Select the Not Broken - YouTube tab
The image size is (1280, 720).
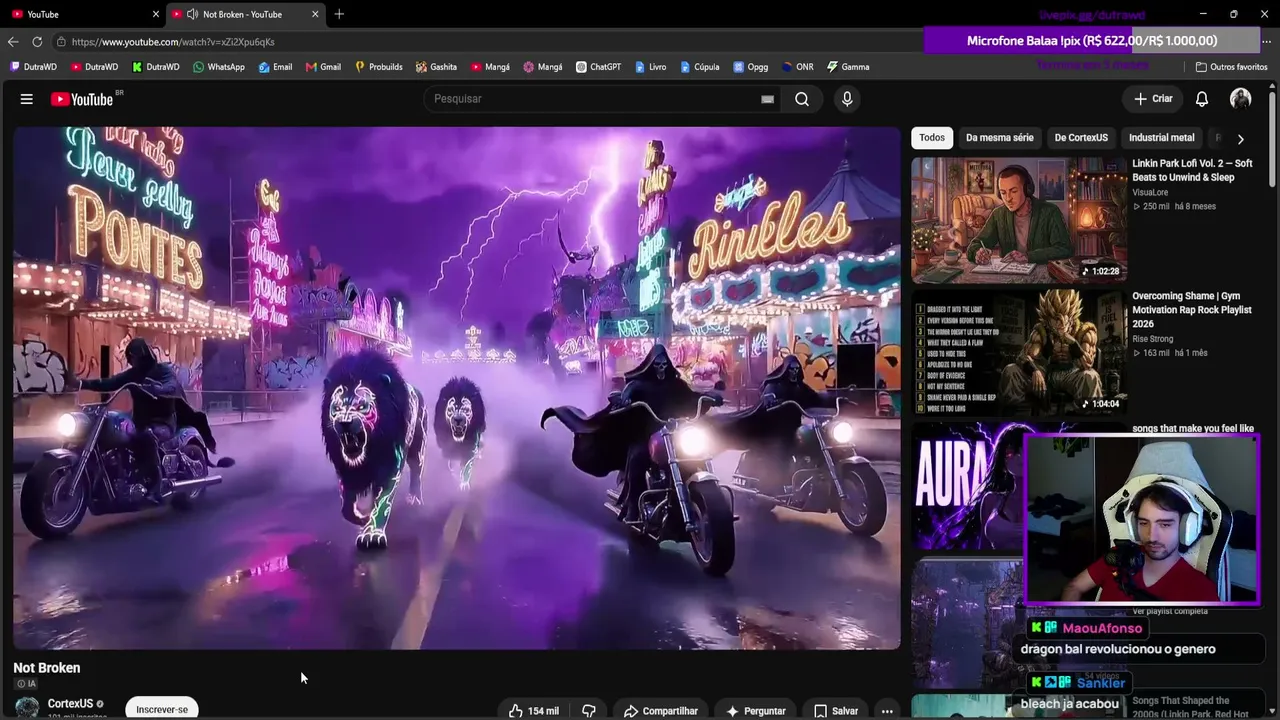click(x=244, y=14)
